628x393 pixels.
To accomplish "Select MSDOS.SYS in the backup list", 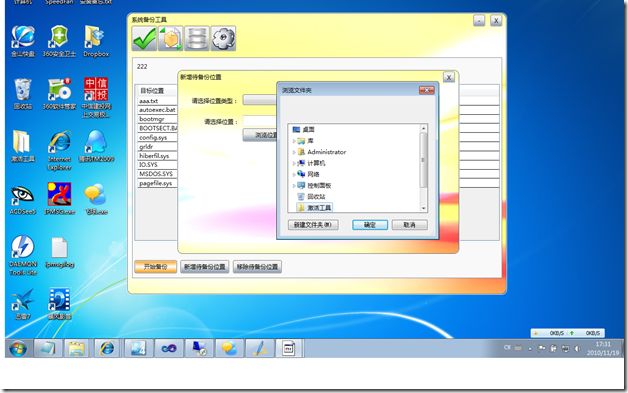I will tap(157, 174).
